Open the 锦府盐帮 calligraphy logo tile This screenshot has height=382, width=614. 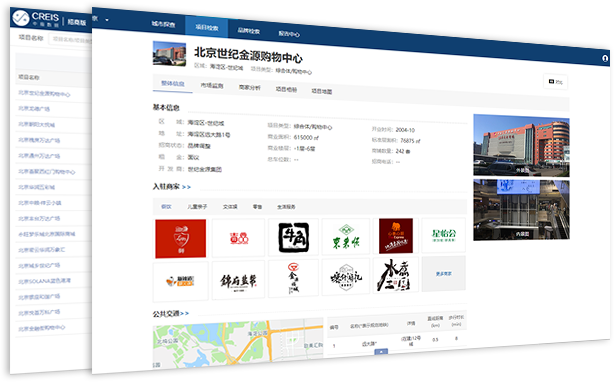tap(238, 280)
